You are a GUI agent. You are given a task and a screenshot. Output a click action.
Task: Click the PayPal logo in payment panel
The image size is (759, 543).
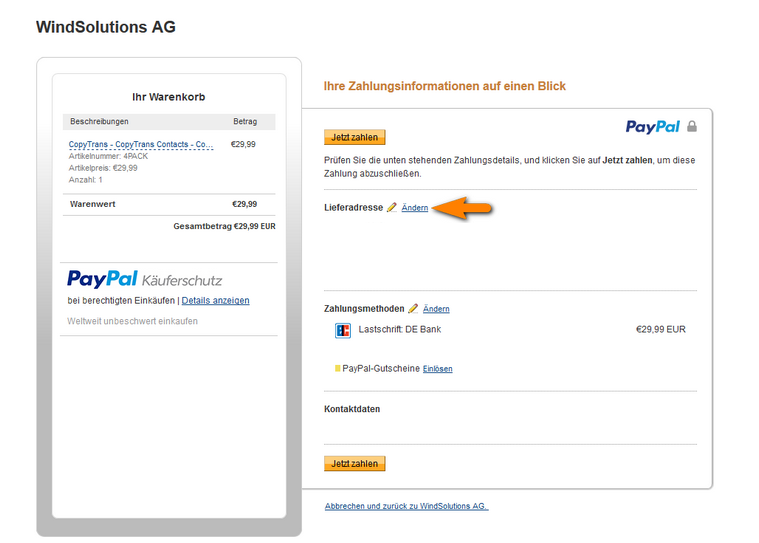(653, 126)
